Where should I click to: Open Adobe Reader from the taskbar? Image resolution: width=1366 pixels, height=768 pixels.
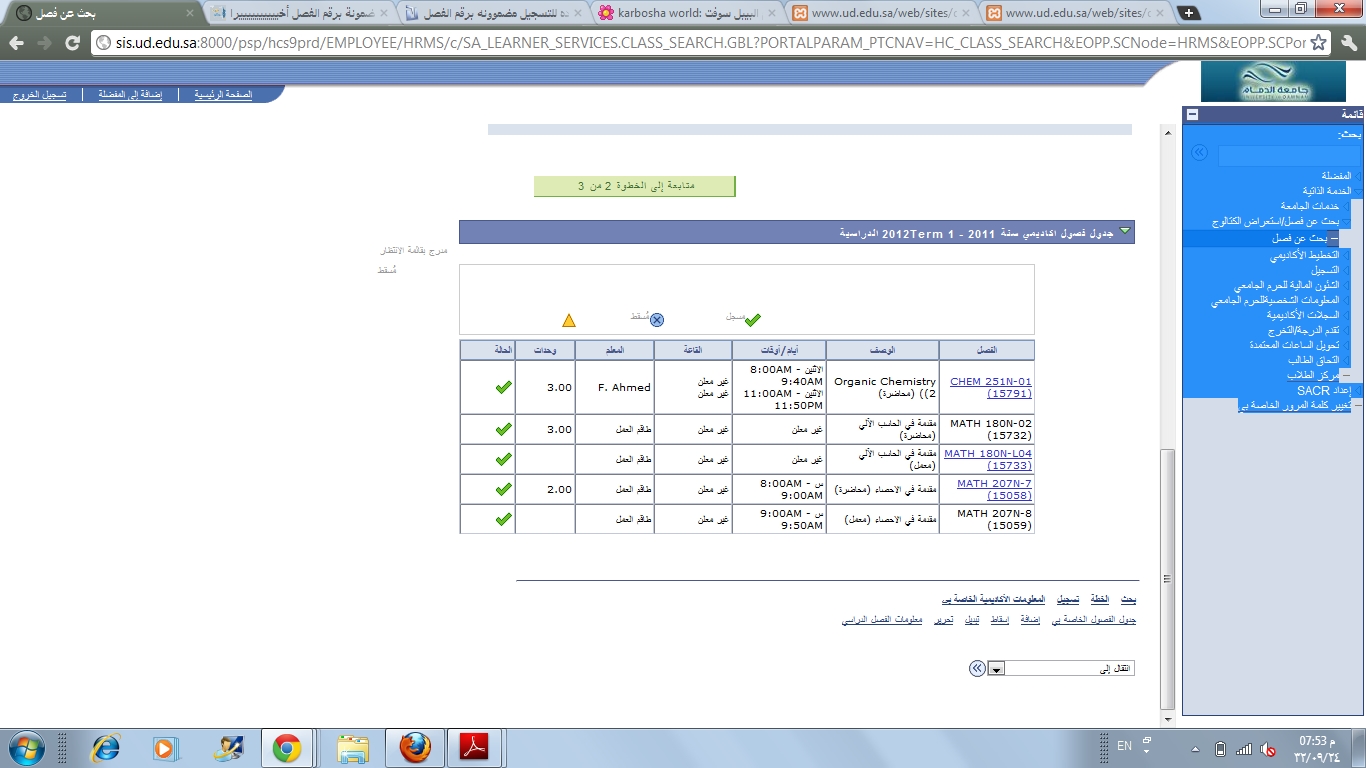coord(474,748)
